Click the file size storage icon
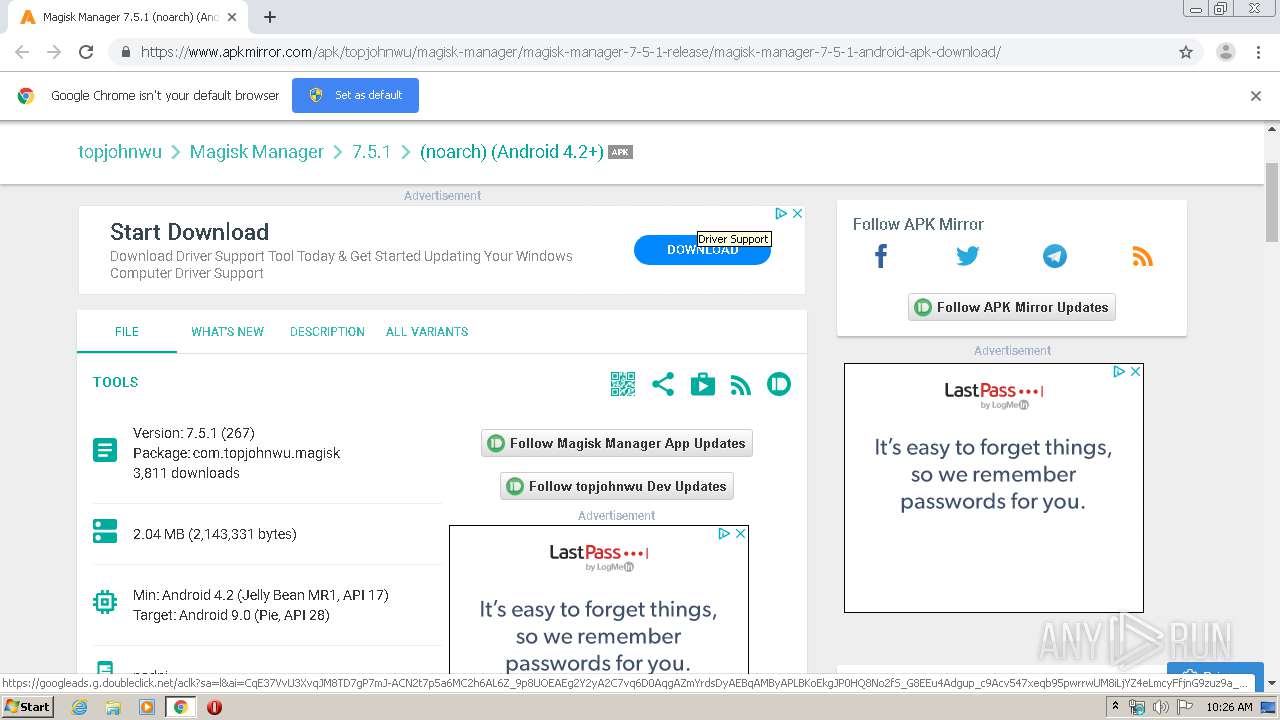Image resolution: width=1280 pixels, height=720 pixels. coord(105,531)
